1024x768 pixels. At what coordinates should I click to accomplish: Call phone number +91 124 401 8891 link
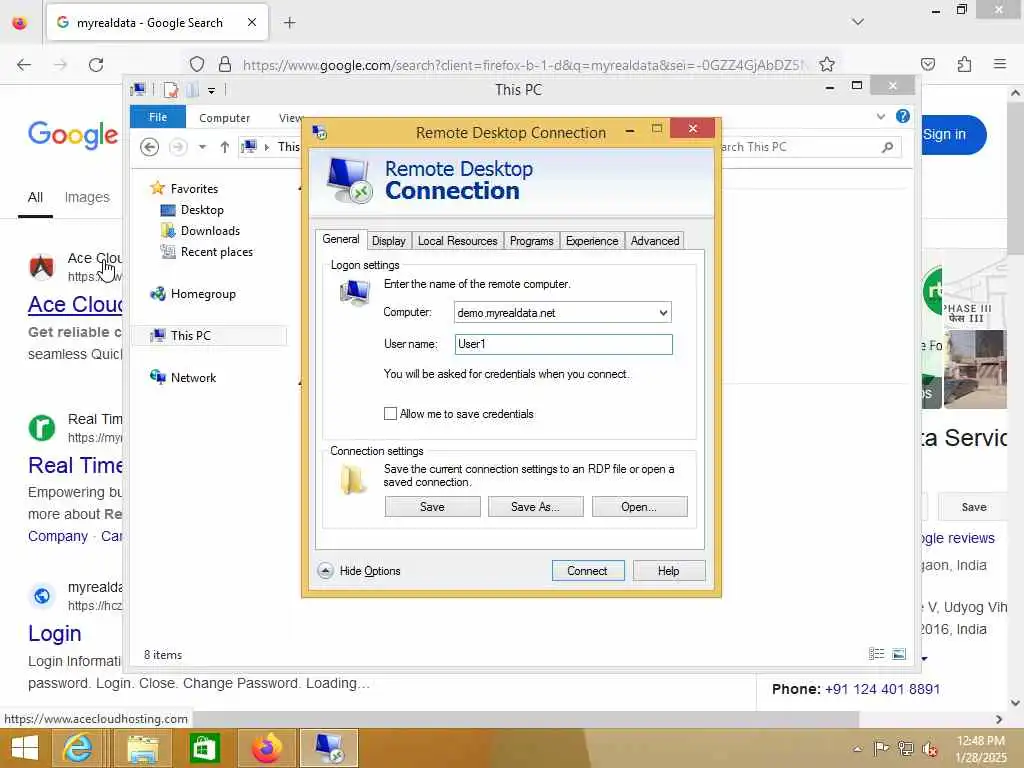[x=882, y=689]
